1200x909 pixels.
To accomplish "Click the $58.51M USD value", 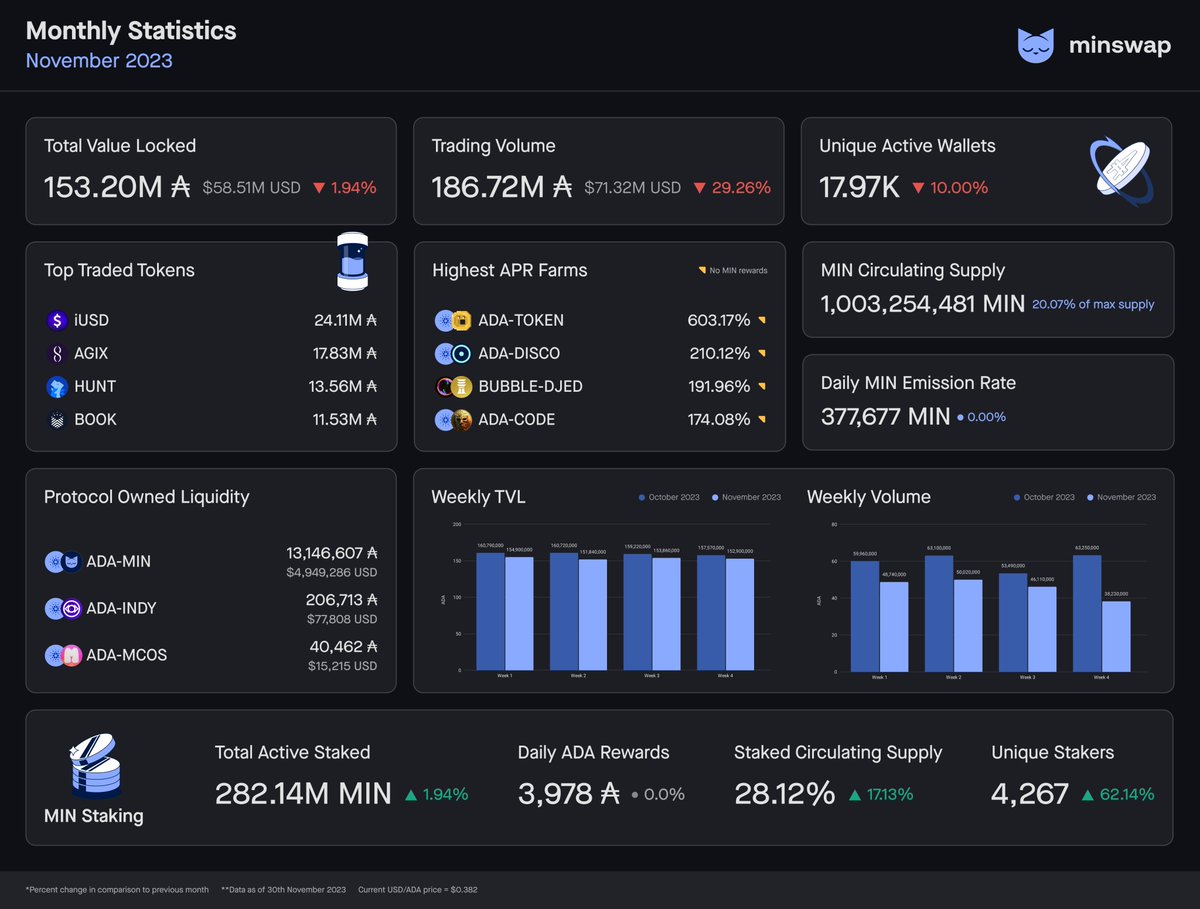I will pos(251,188).
